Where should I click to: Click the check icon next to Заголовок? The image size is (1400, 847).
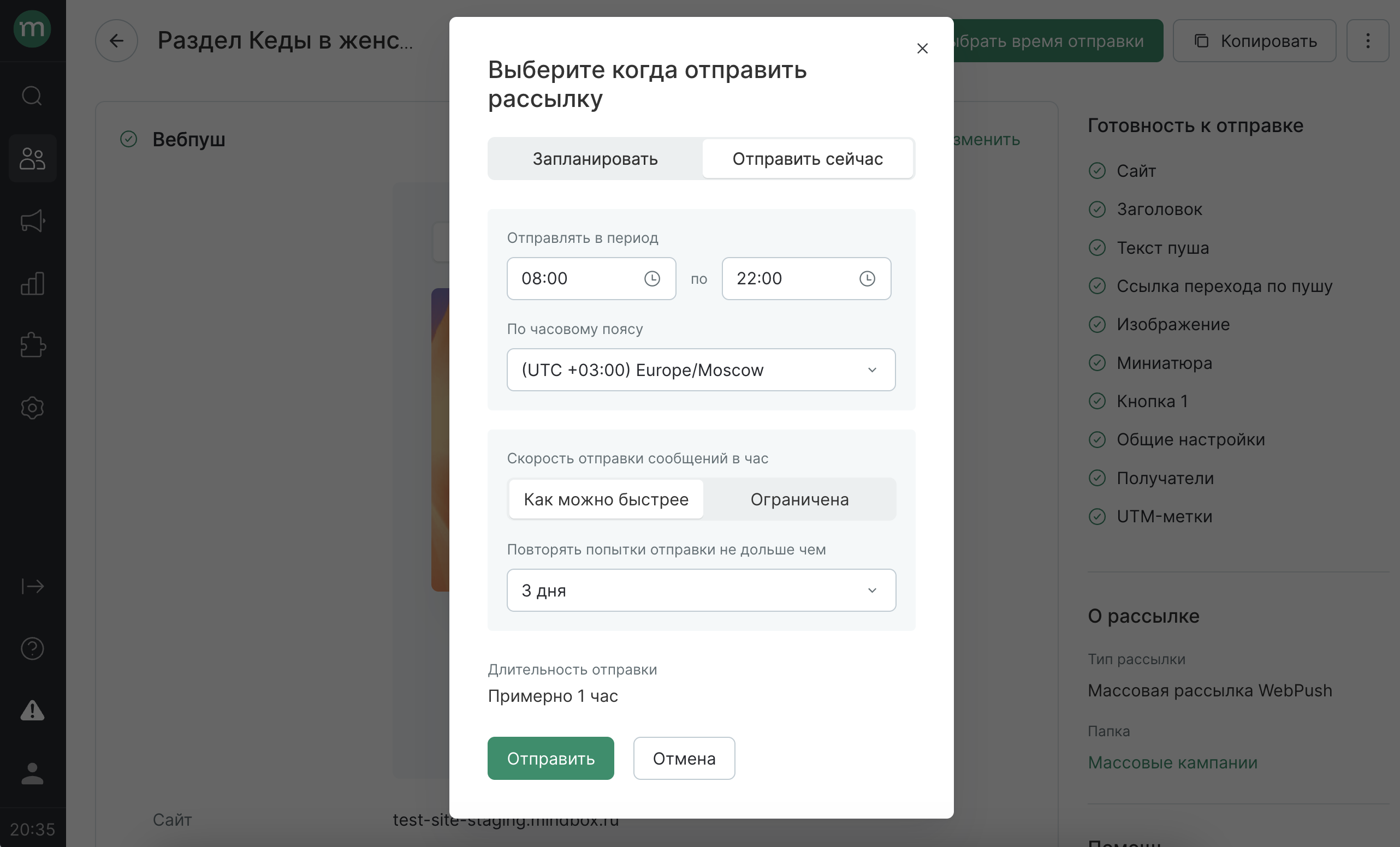(1097, 210)
